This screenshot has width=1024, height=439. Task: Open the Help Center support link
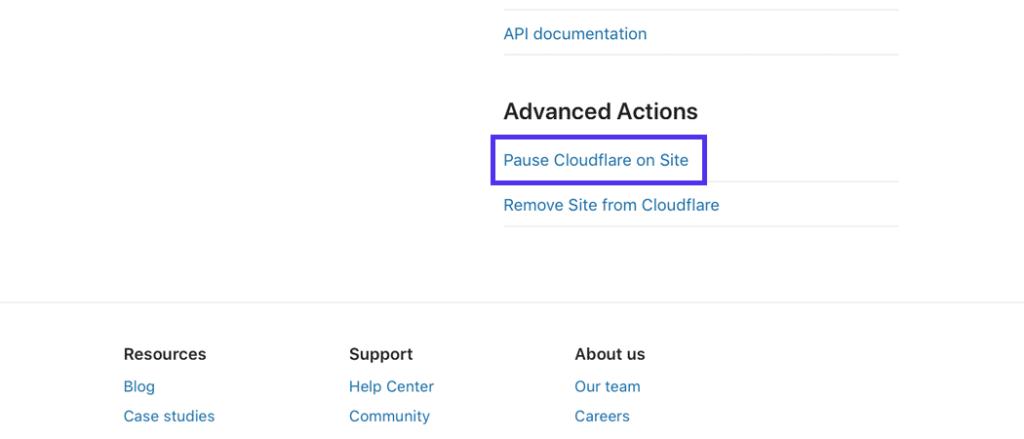tap(391, 386)
